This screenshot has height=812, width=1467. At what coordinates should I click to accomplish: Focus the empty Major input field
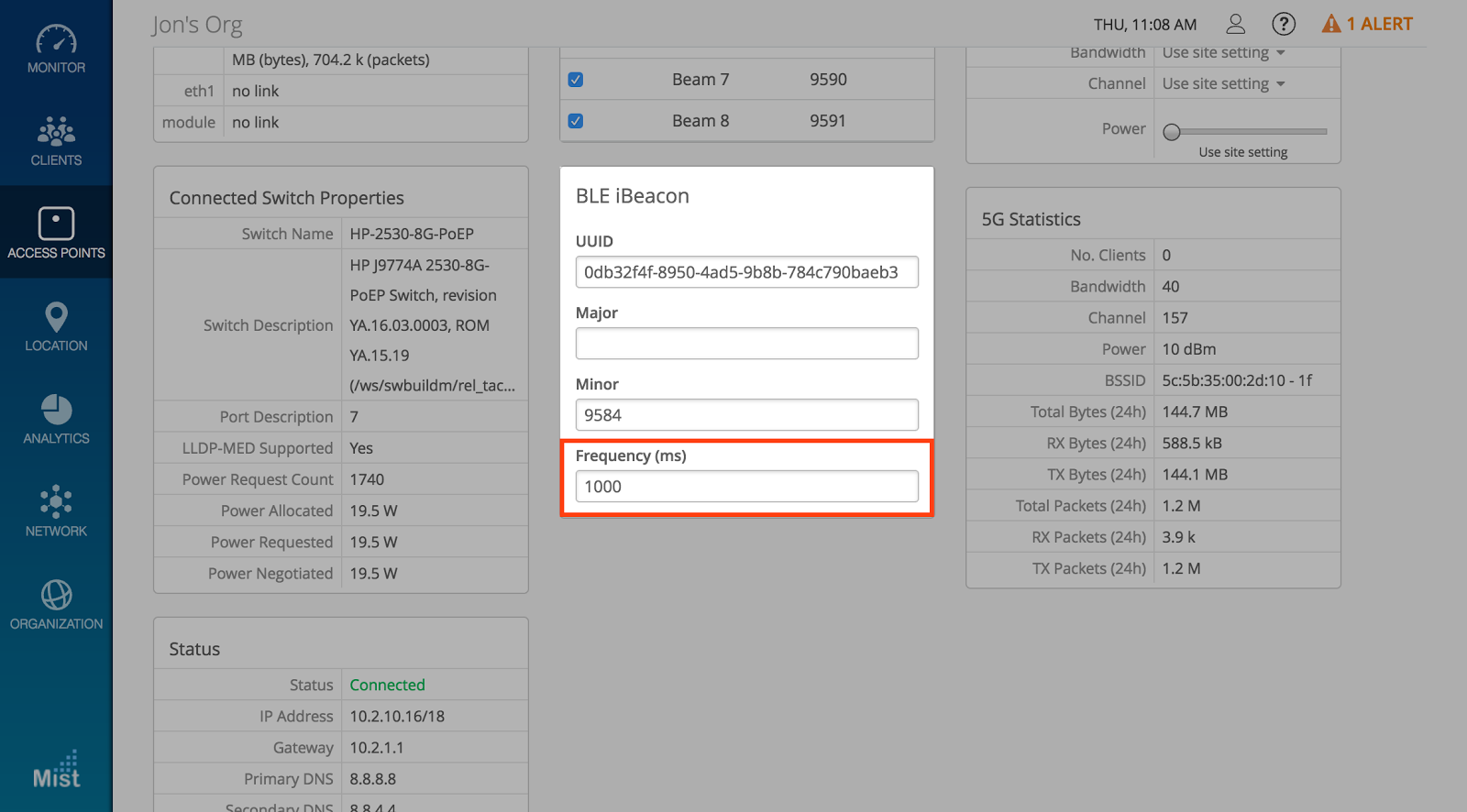[x=746, y=344]
